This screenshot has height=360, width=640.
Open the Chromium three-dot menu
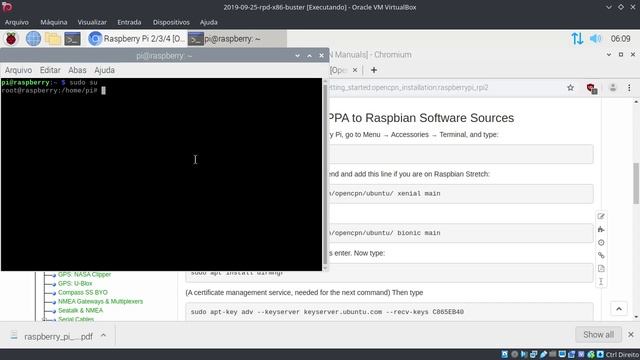629,88
